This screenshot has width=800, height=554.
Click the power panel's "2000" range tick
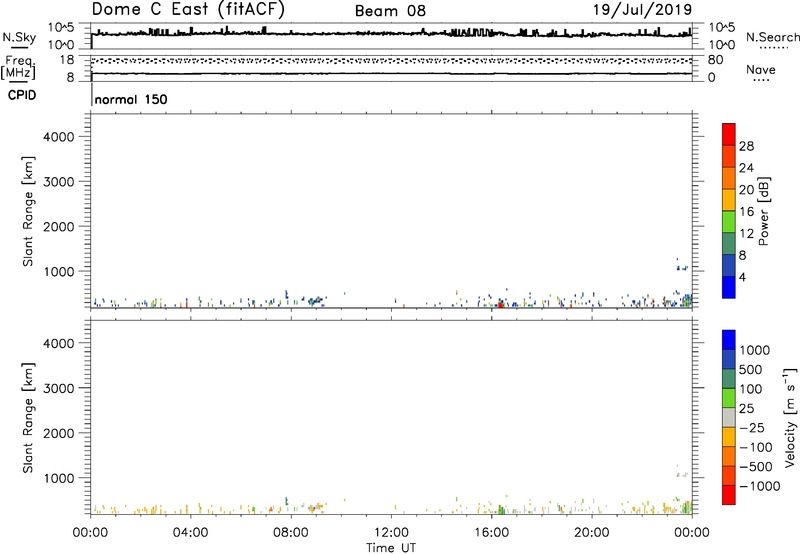click(x=59, y=226)
